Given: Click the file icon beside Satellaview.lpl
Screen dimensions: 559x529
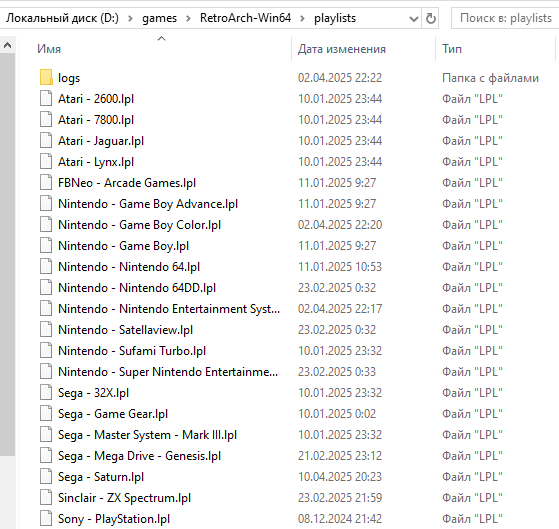Looking at the screenshot, I should [x=46, y=330].
